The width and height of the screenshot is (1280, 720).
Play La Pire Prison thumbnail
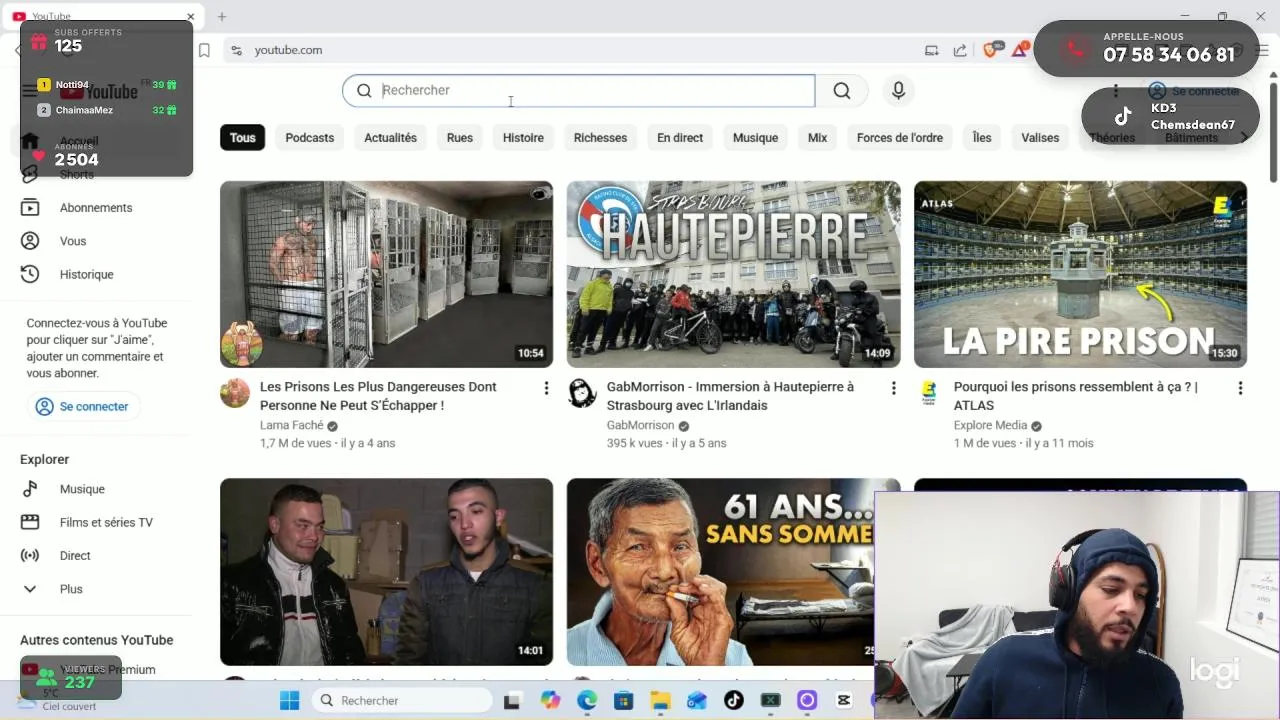(1080, 274)
